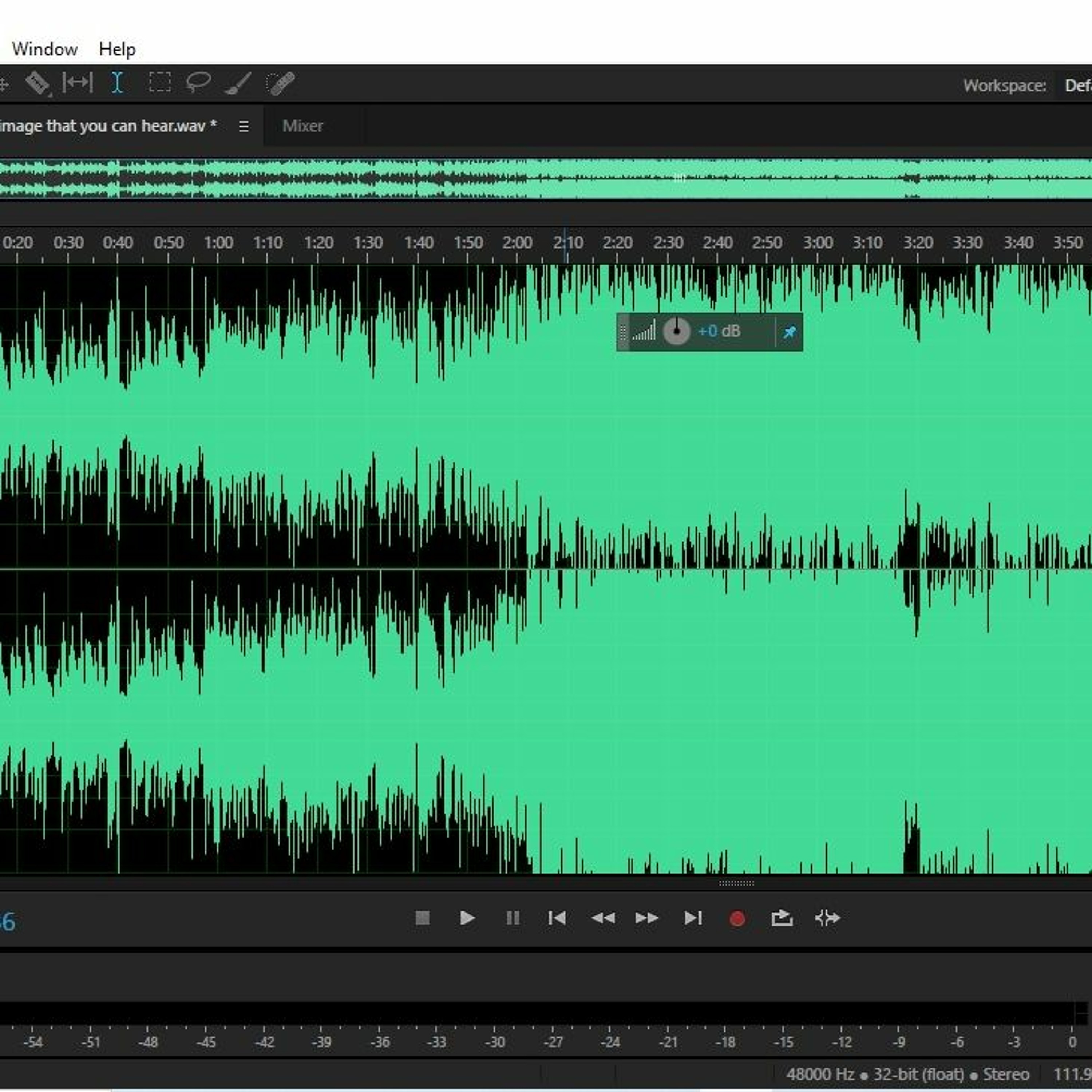Open the editor panel menu icon
The height and width of the screenshot is (1092, 1092).
pos(244,126)
